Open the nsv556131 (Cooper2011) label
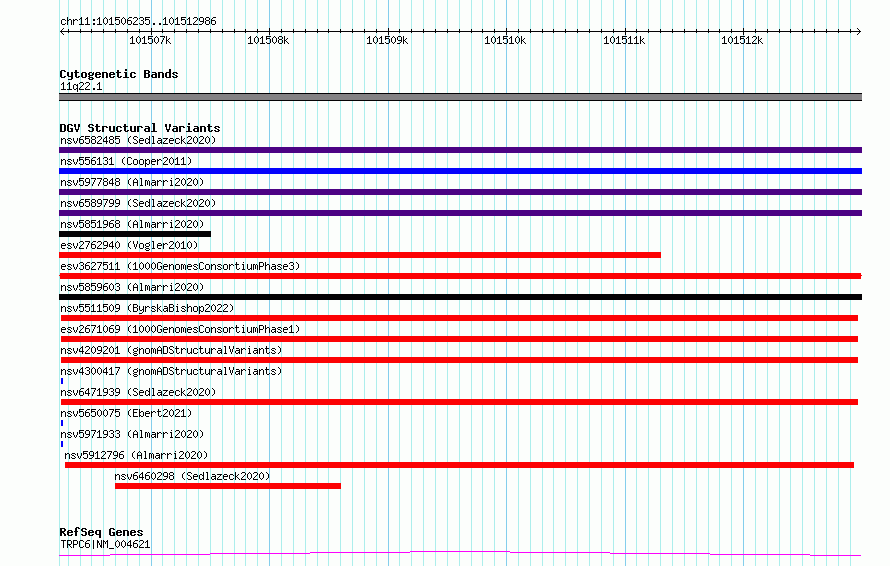Image resolution: width=890 pixels, height=566 pixels. click(x=126, y=161)
